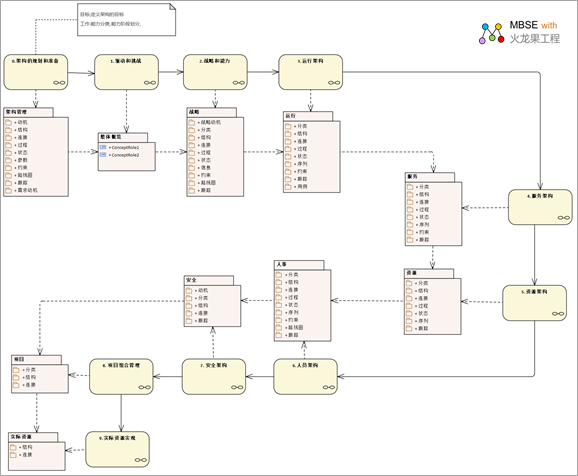The height and width of the screenshot is (476, 578).
Task: Select the 项目 package title tab
Action: click(x=36, y=359)
